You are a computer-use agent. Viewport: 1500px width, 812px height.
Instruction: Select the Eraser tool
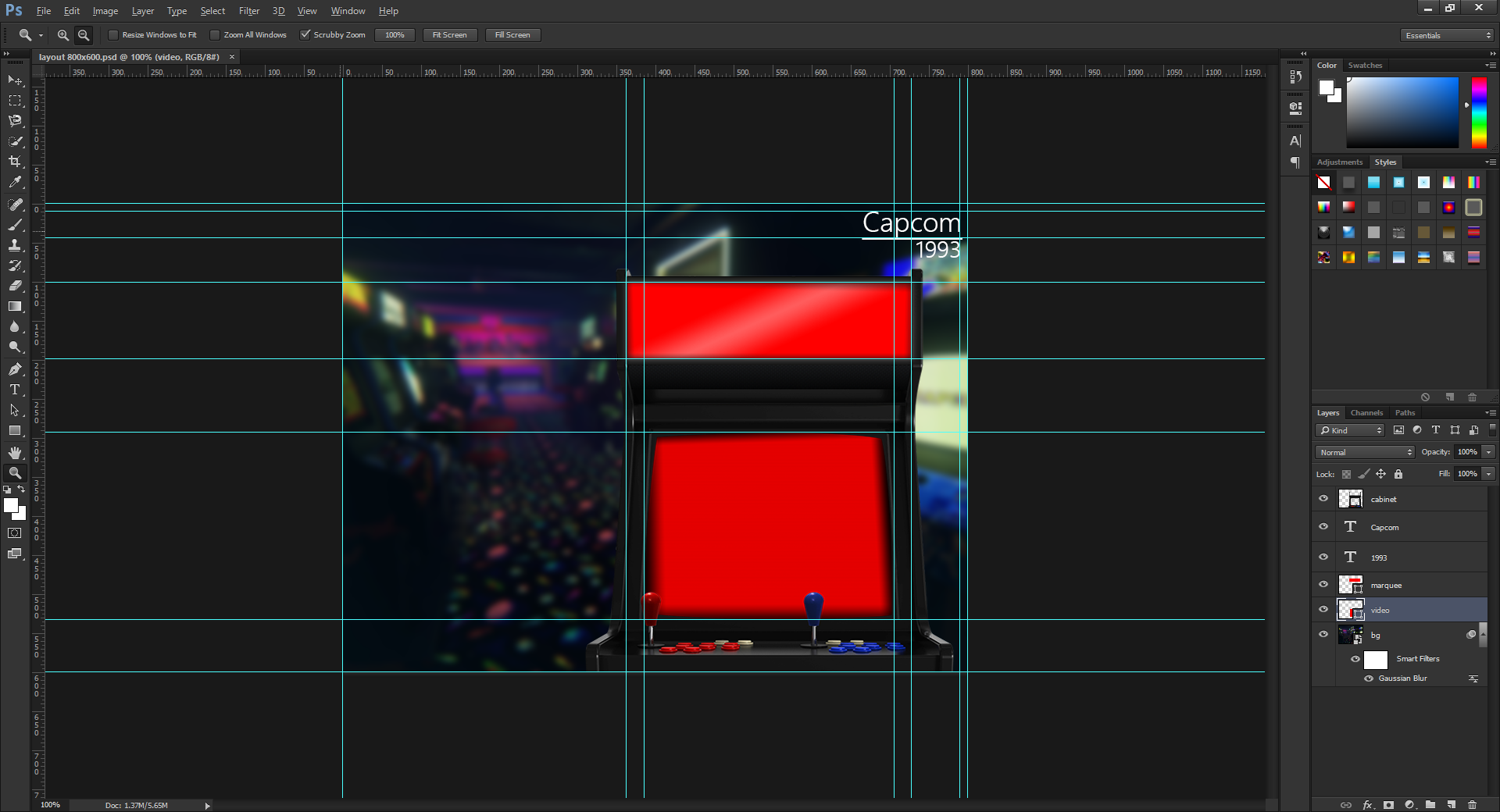pyautogui.click(x=15, y=286)
